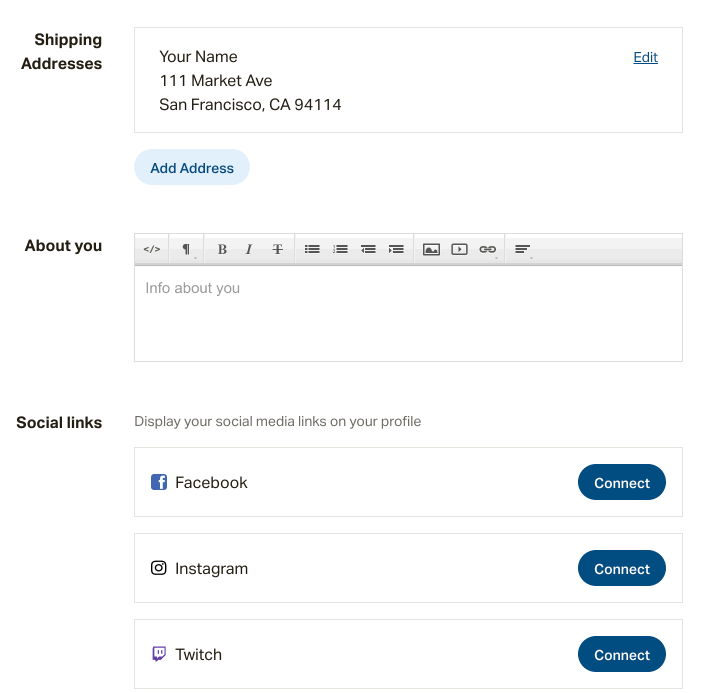Apply strikethrough formatting in editor

[x=277, y=249]
